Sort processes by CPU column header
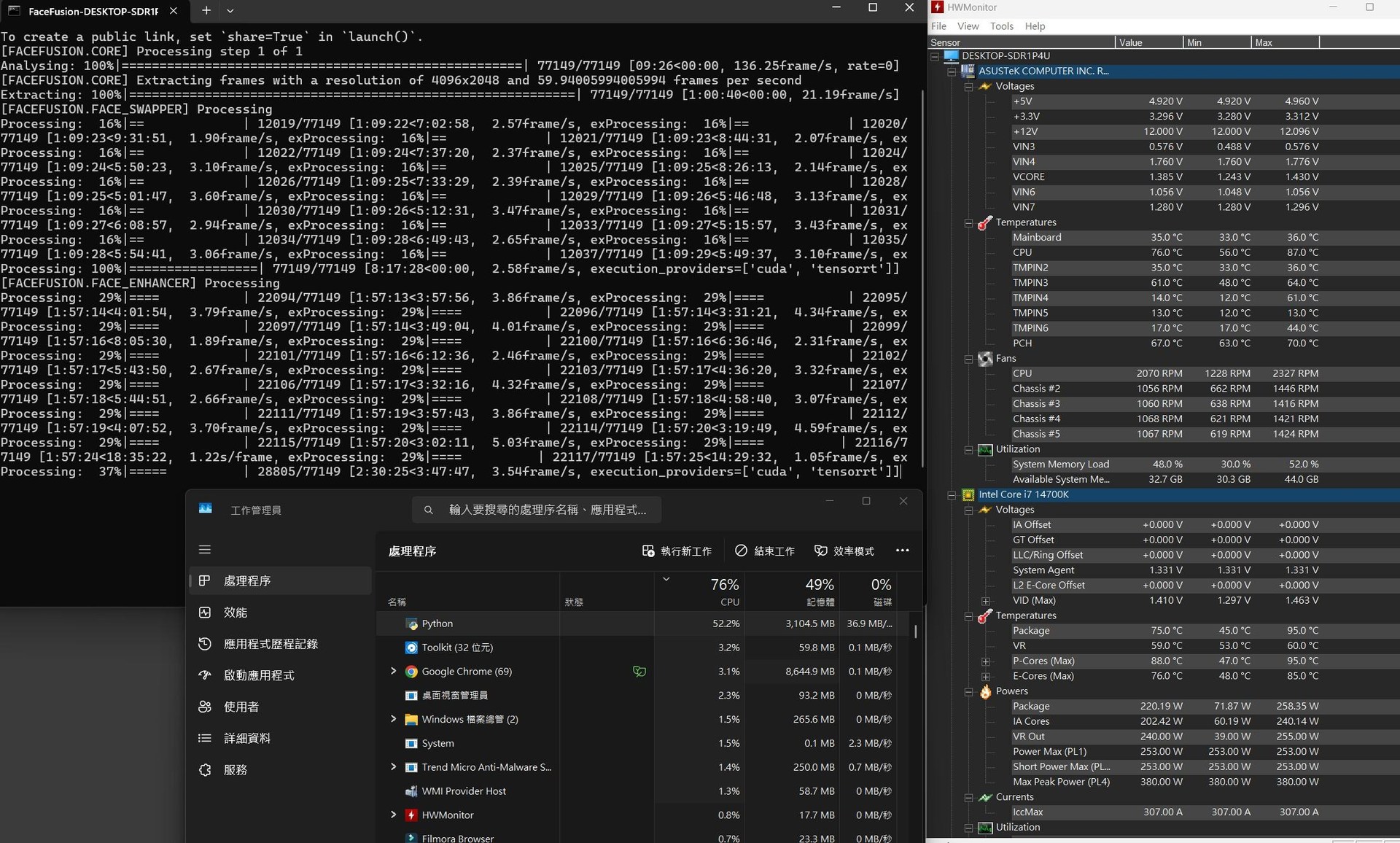This screenshot has width=1400, height=843. (x=699, y=591)
